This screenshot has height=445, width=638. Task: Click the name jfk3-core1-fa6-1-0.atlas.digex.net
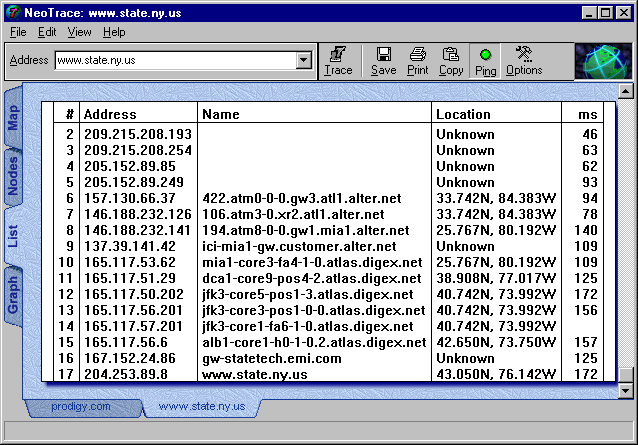[x=308, y=326]
